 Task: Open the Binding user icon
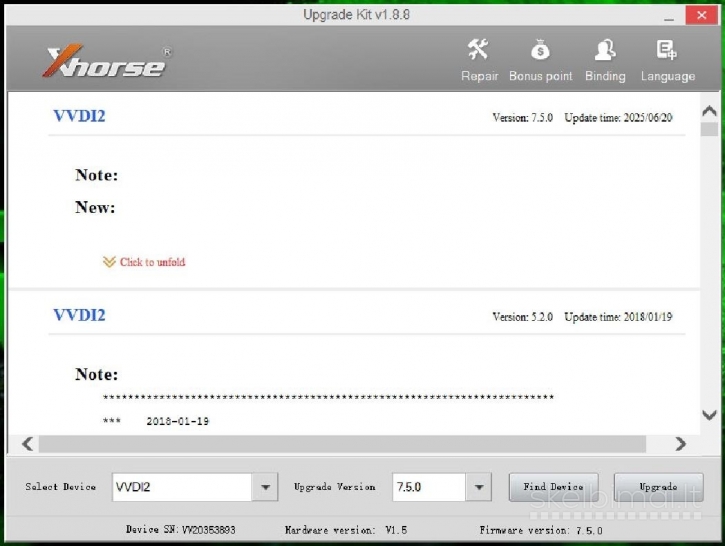pyautogui.click(x=605, y=50)
